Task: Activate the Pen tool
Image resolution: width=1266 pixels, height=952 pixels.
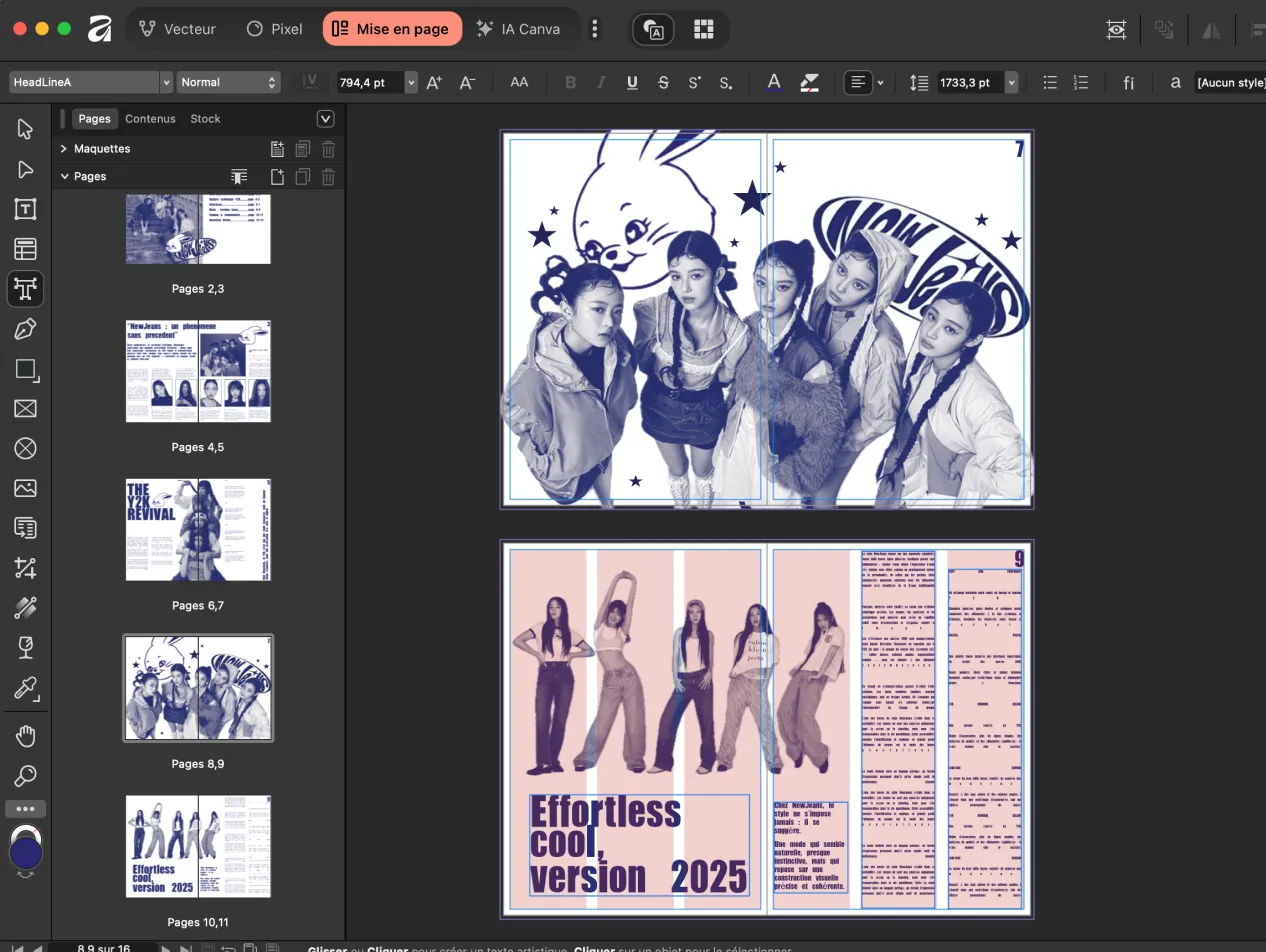Action: click(25, 329)
